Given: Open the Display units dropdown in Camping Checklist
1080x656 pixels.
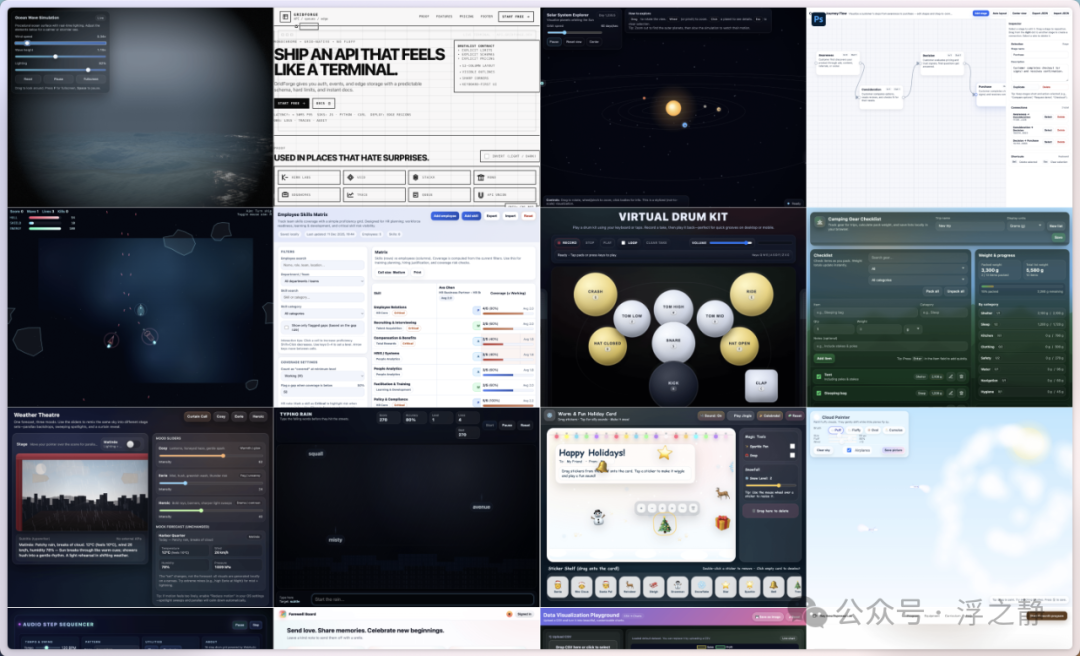Looking at the screenshot, I should pyautogui.click(x=1025, y=226).
